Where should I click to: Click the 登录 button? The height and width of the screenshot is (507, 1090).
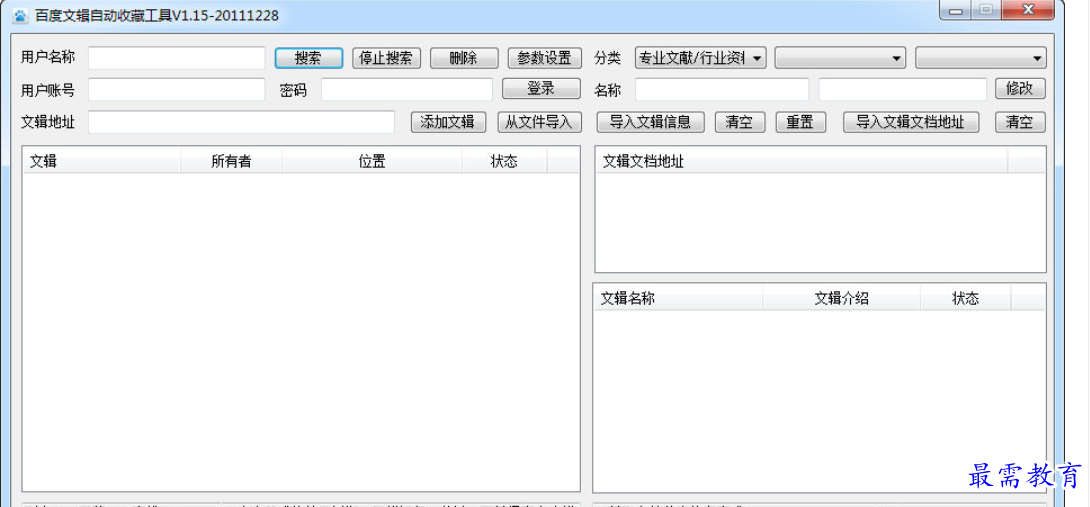coord(542,88)
